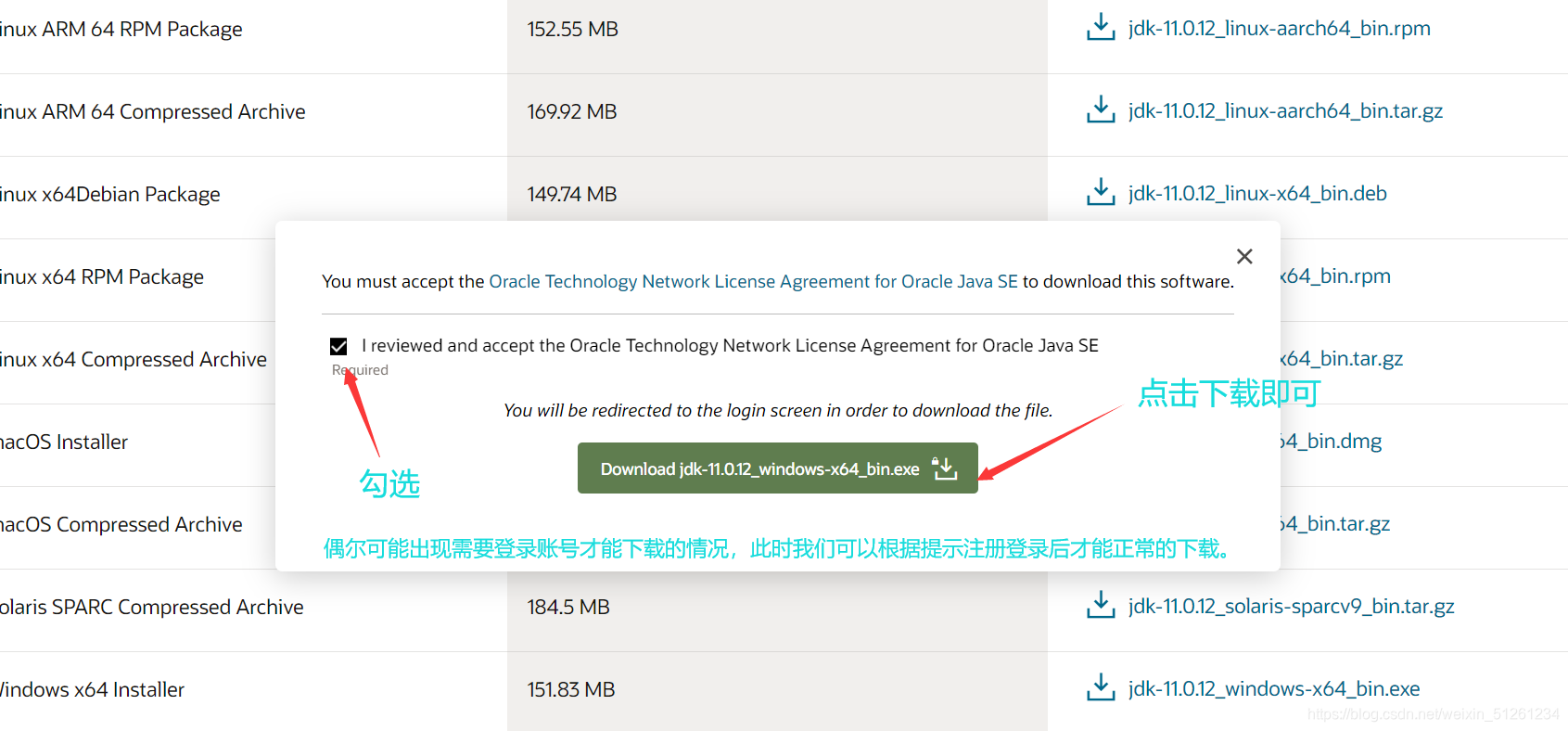Open partially hidden bin.dmg link
The image size is (1568, 731).
1332,442
